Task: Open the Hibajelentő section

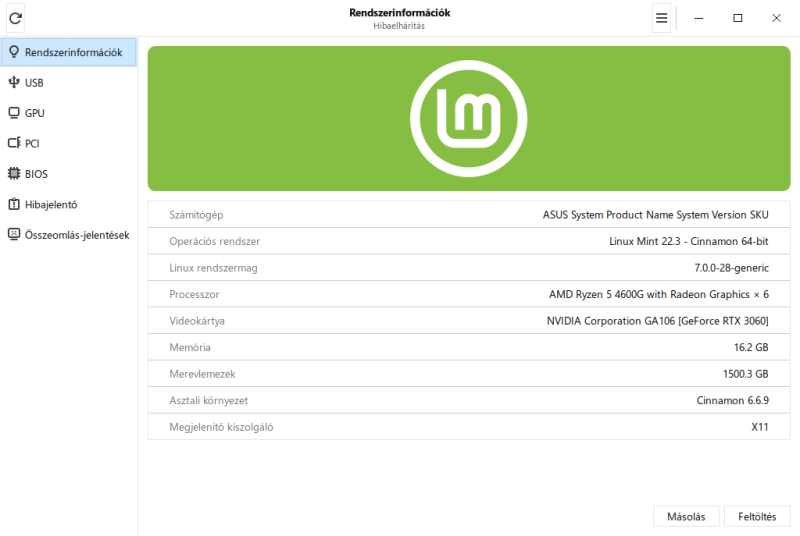Action: tap(69, 205)
